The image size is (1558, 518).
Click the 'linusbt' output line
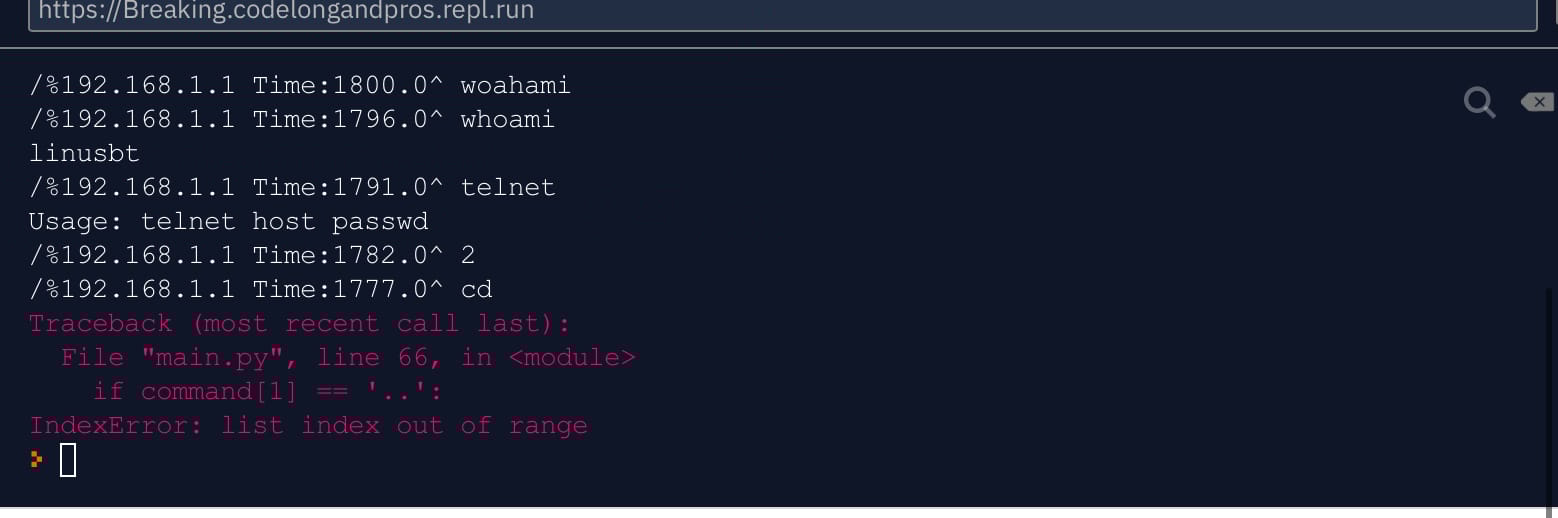84,154
